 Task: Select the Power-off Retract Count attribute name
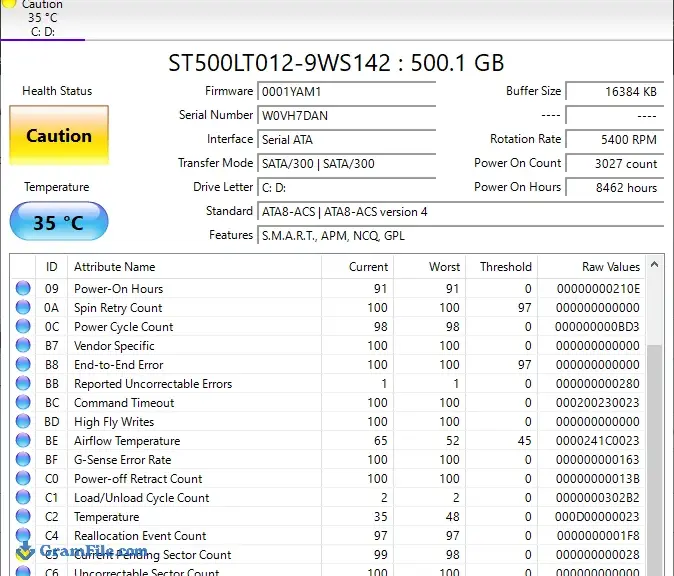pos(138,479)
